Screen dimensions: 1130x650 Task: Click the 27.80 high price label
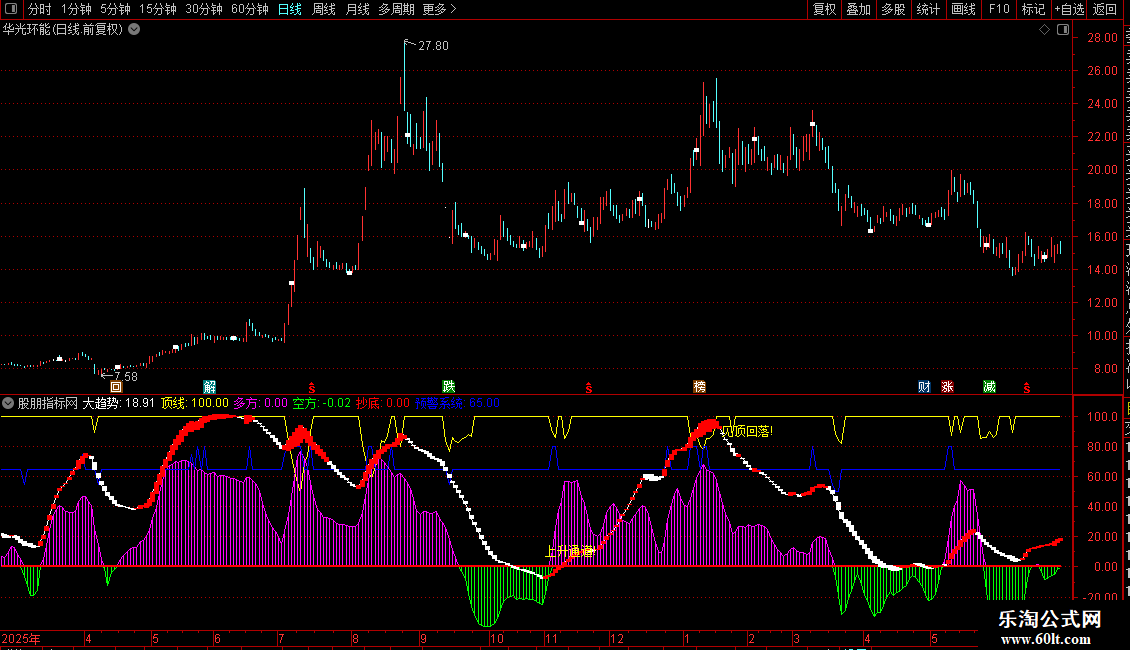pyautogui.click(x=433, y=45)
